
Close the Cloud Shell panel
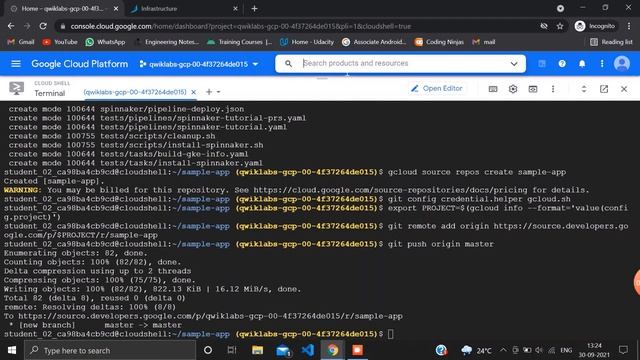coord(624,89)
